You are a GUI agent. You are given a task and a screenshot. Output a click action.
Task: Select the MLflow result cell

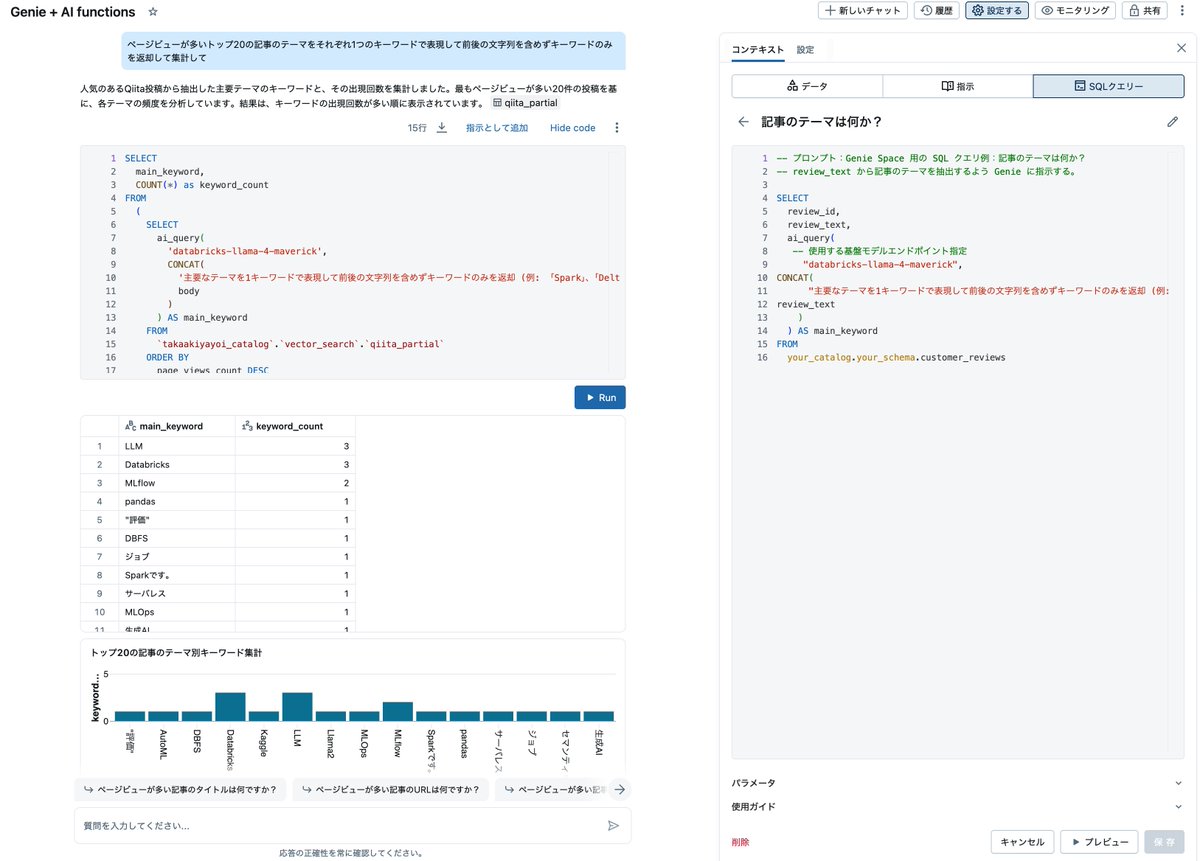176,483
